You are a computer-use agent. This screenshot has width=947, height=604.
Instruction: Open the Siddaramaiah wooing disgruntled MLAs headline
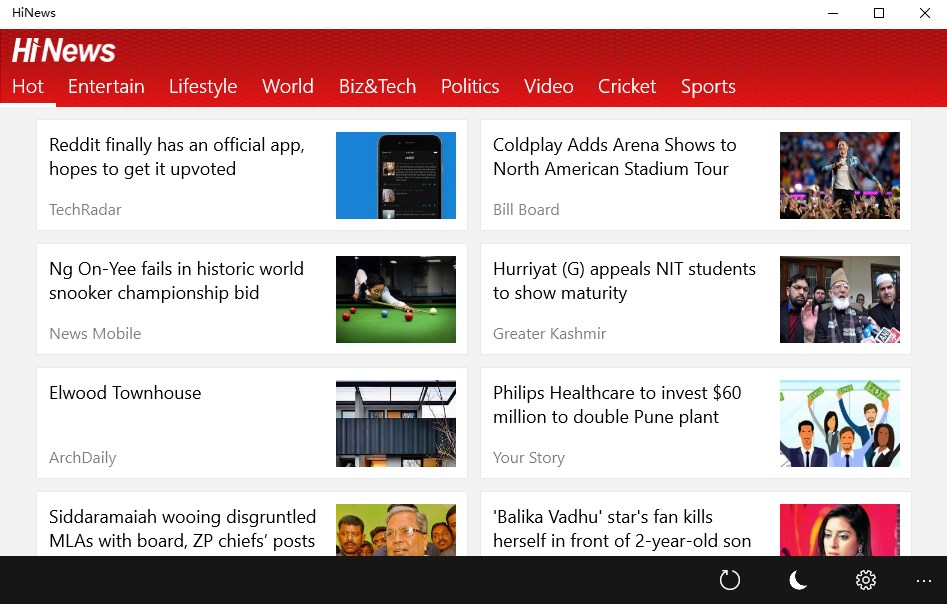click(182, 528)
